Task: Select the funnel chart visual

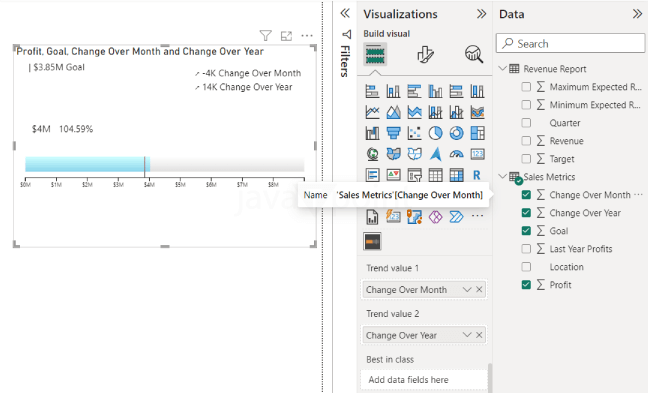Action: coord(393,133)
